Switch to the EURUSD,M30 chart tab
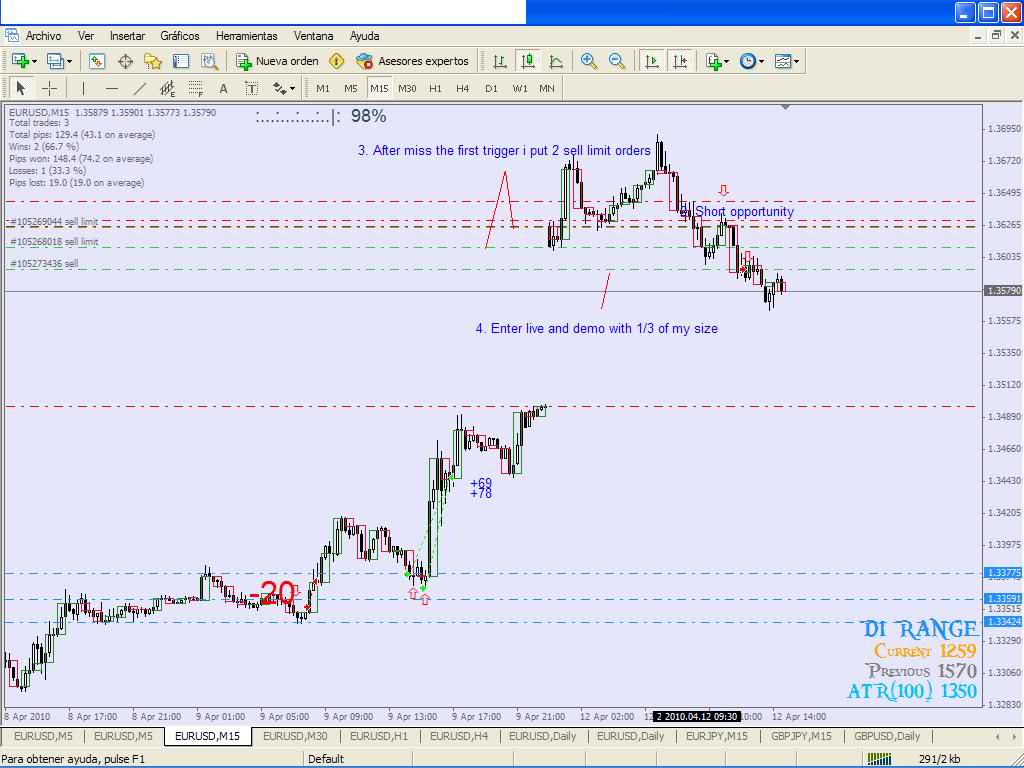 295,736
